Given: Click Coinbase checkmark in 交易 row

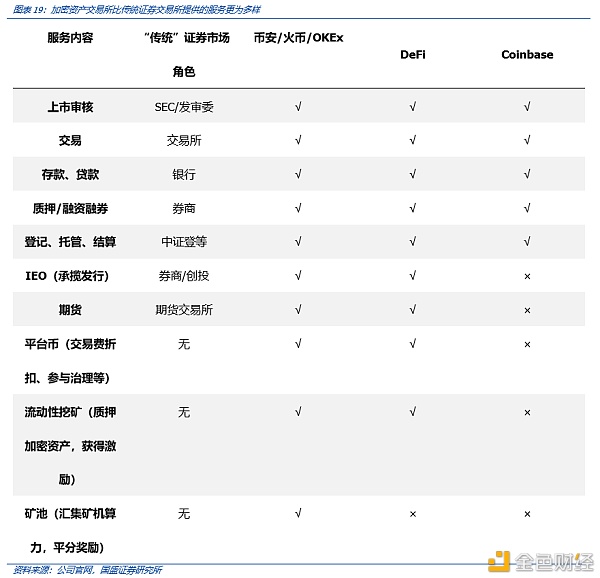Looking at the screenshot, I should click(527, 140).
